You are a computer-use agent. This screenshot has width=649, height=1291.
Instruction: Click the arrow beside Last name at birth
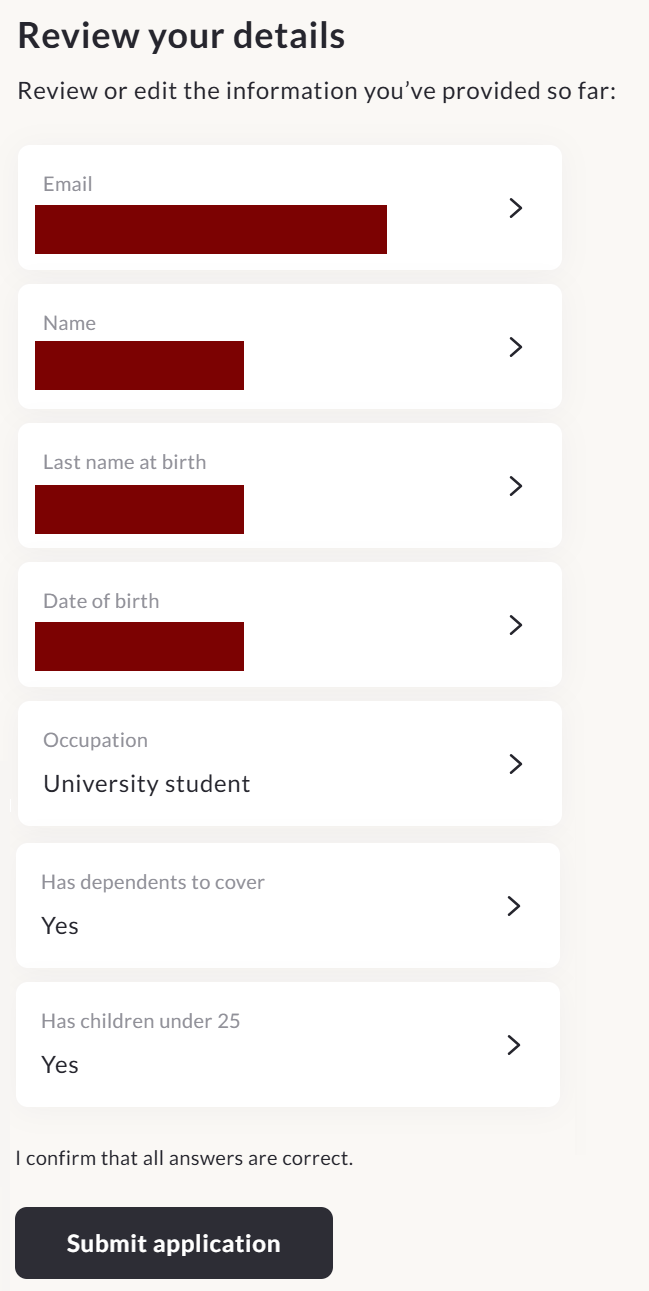click(x=516, y=486)
